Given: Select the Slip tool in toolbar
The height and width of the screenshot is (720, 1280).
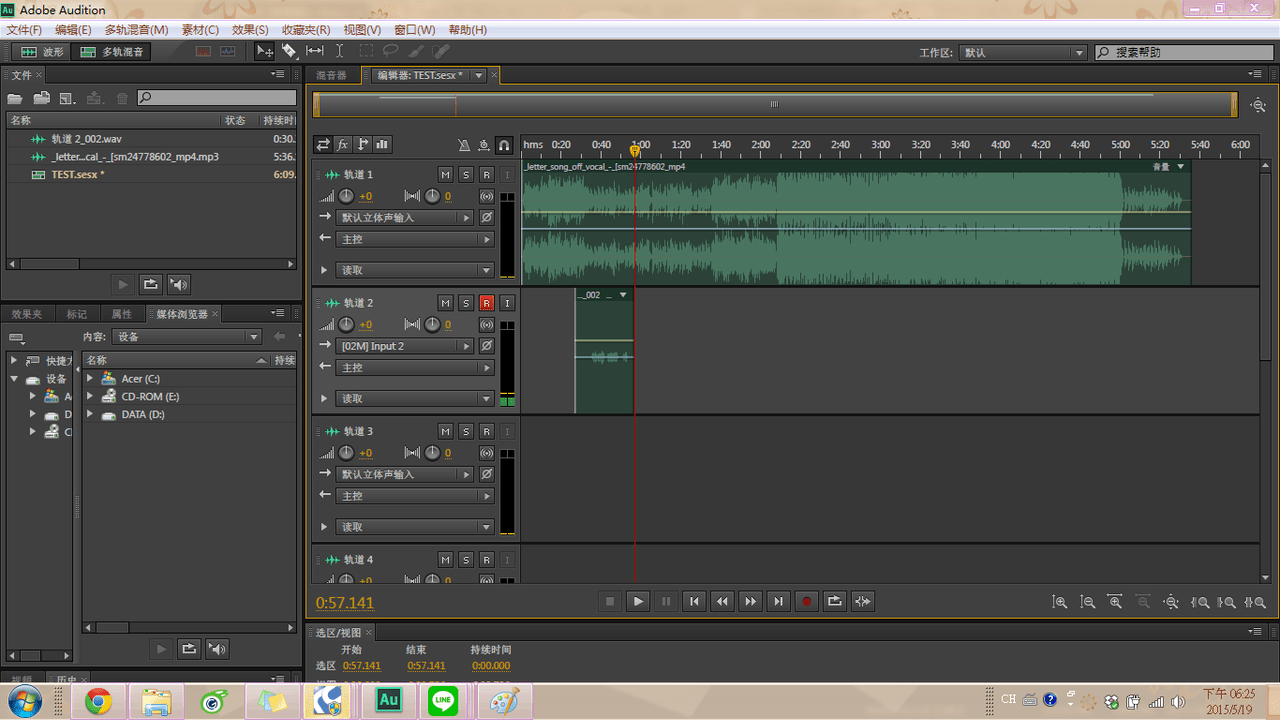Looking at the screenshot, I should click(314, 51).
